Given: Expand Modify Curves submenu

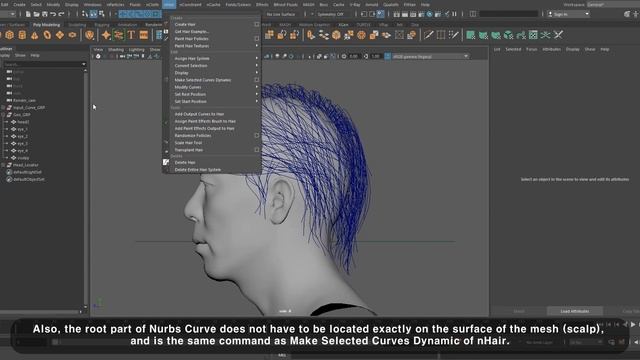Looking at the screenshot, I should tap(257, 87).
